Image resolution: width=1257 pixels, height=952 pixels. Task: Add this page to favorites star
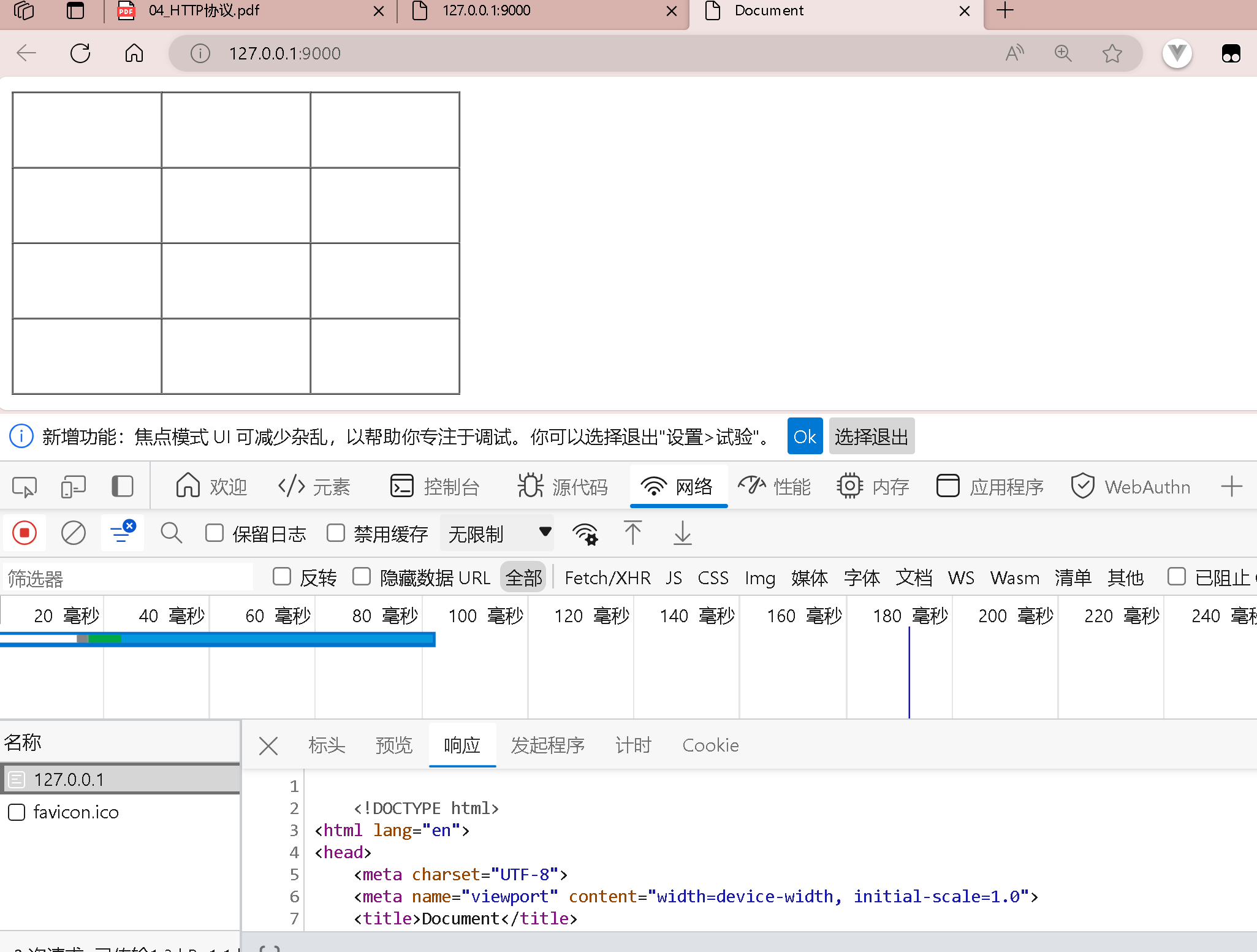coord(1112,53)
